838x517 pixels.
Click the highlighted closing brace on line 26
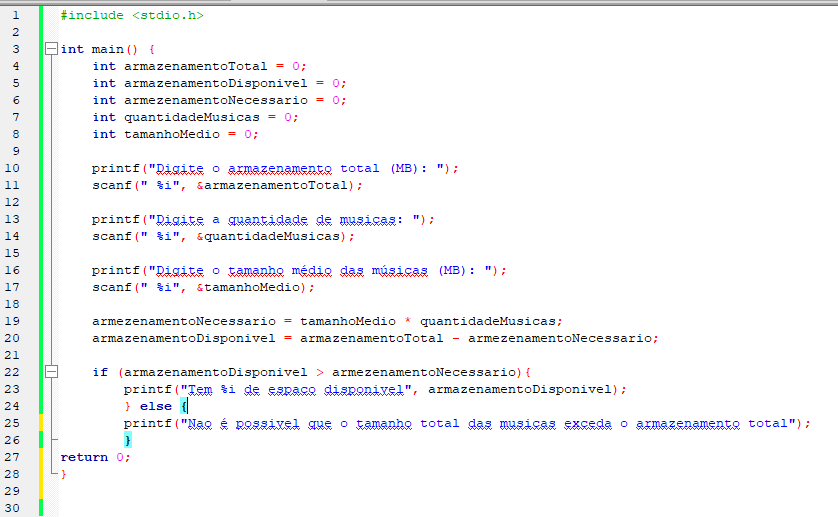[x=128, y=440]
